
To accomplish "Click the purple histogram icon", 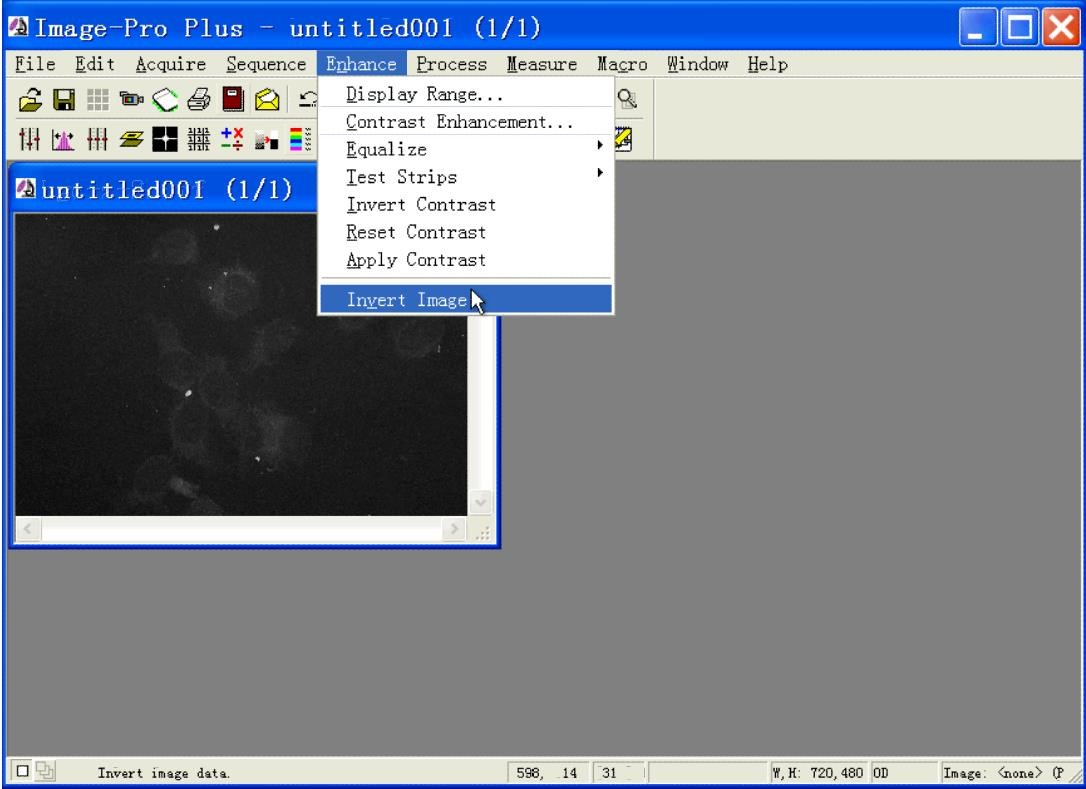I will (63, 140).
